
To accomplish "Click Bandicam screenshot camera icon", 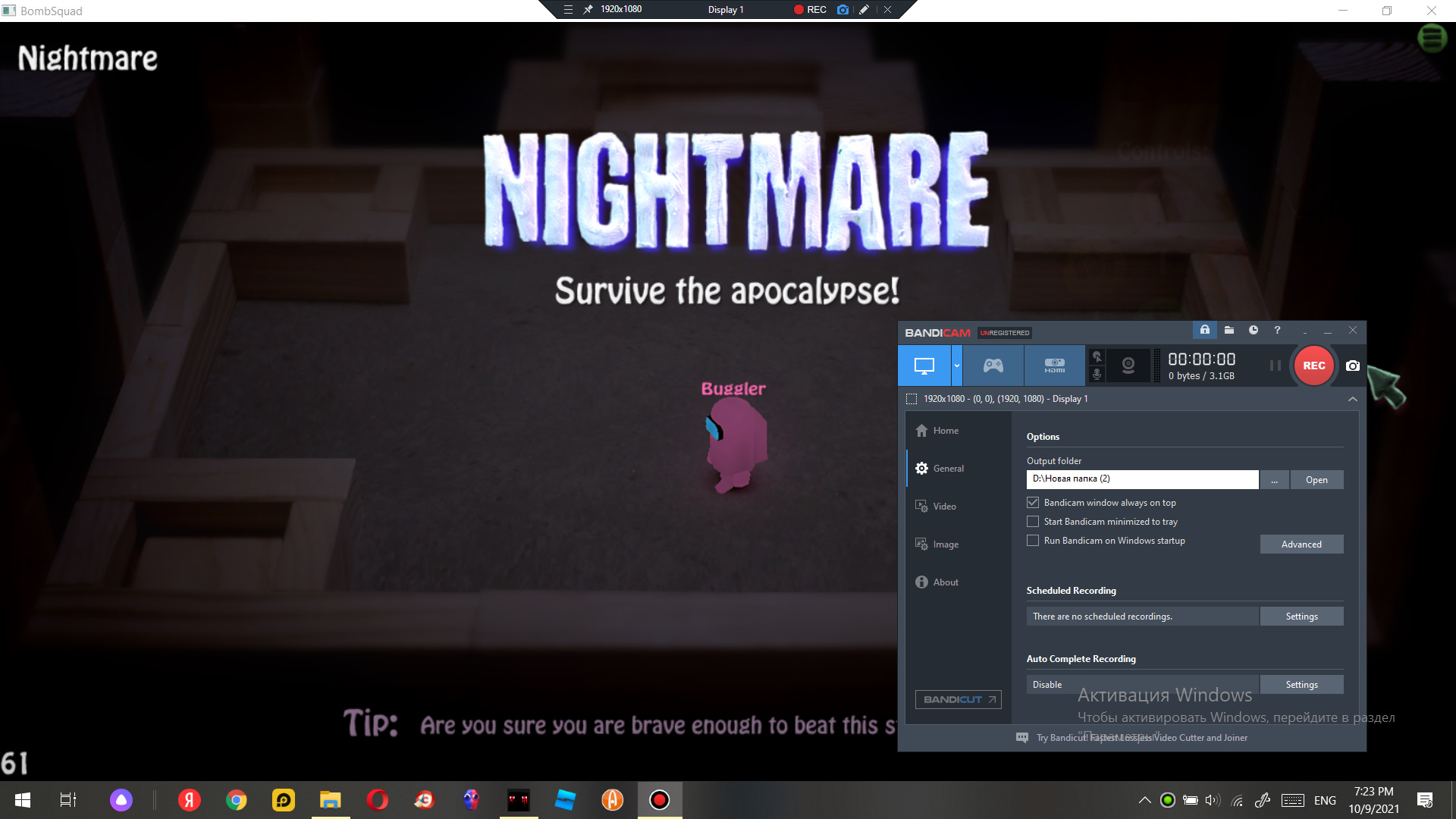I will point(1352,366).
